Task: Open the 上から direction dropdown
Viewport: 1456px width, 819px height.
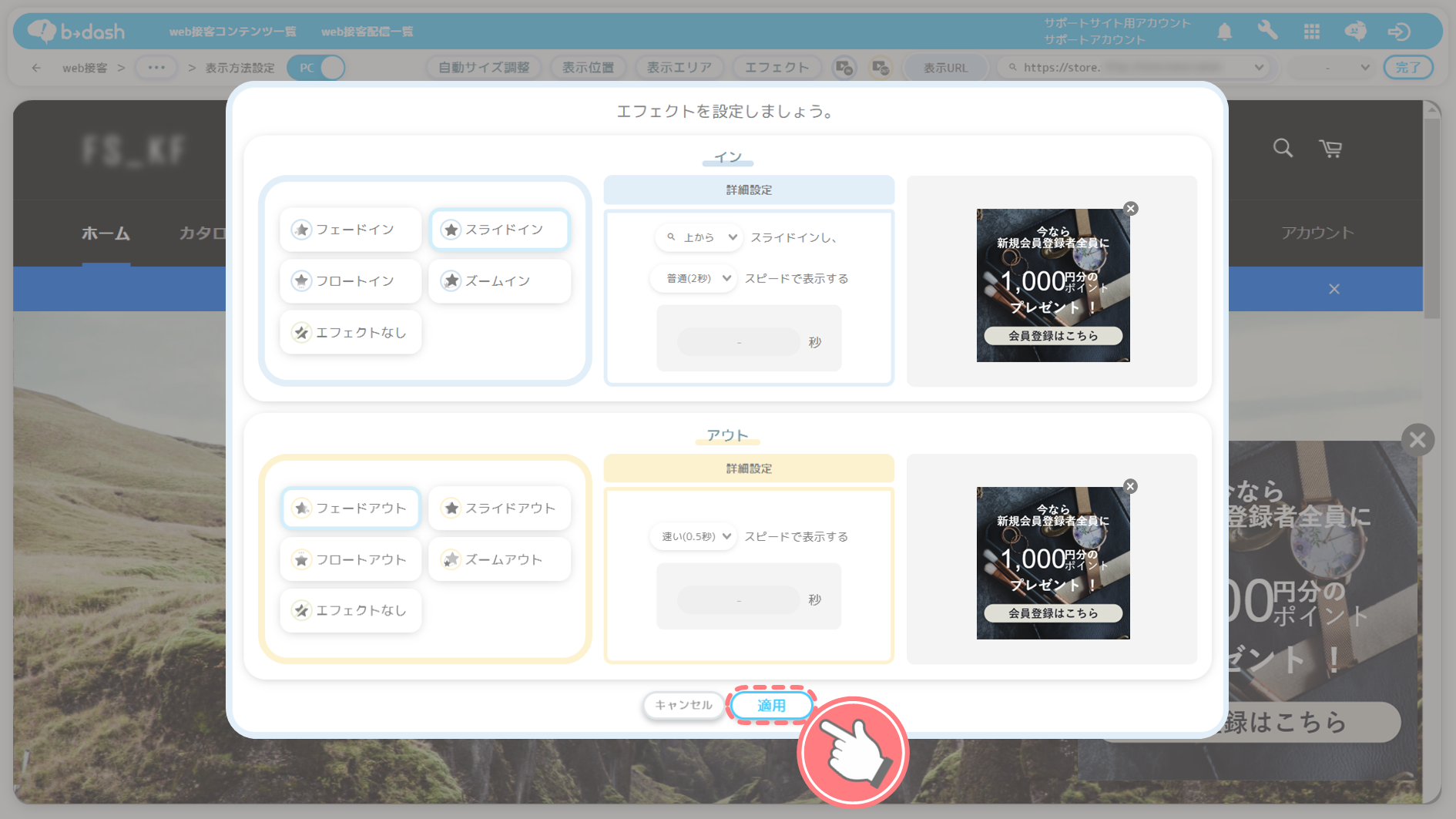Action: pyautogui.click(x=699, y=237)
